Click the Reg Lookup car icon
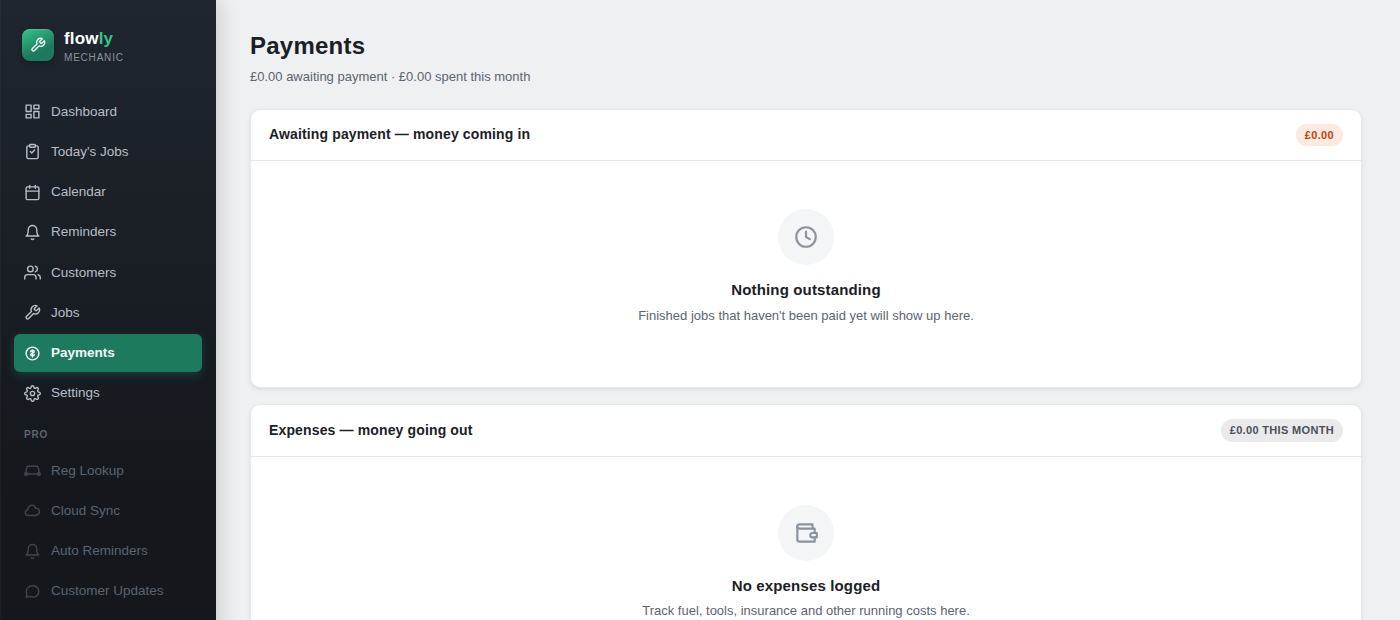Viewport: 1400px width, 620px height. tap(33, 471)
